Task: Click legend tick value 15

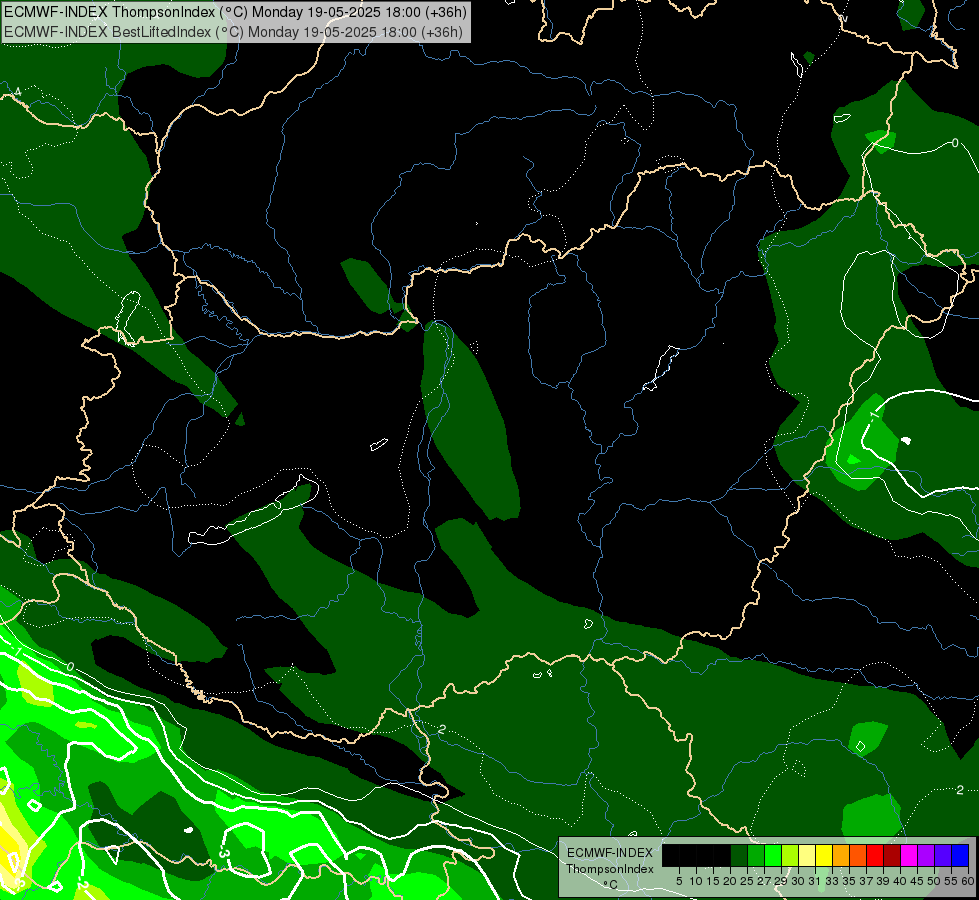Action: [713, 881]
